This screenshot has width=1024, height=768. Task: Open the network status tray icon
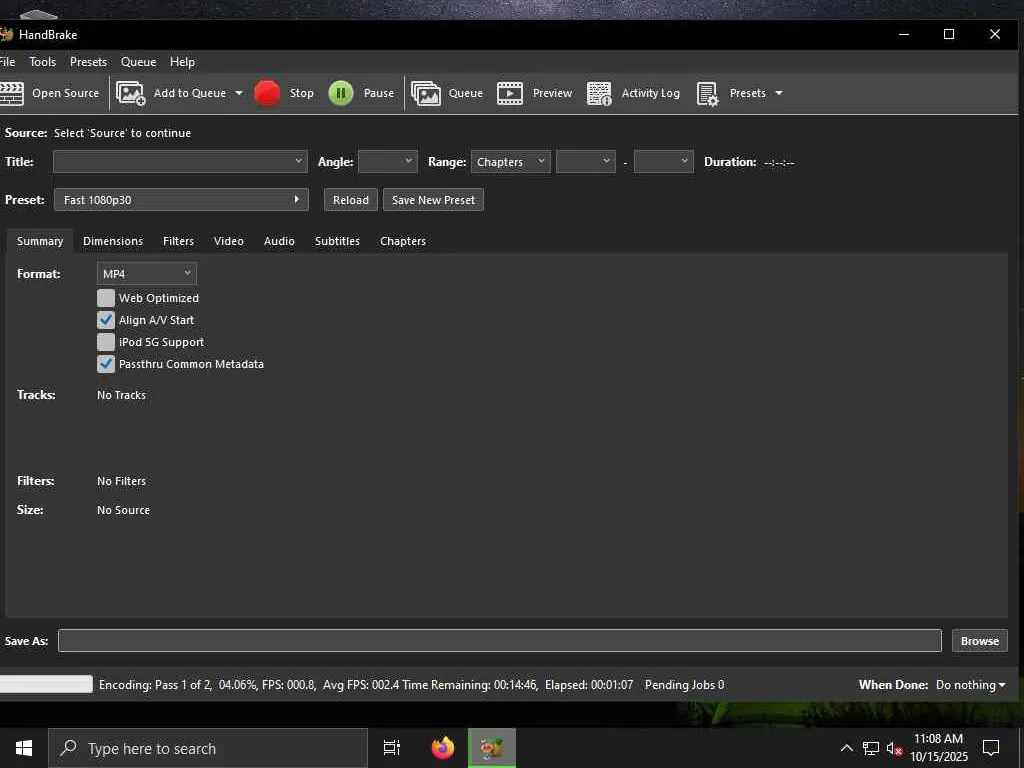click(871, 748)
